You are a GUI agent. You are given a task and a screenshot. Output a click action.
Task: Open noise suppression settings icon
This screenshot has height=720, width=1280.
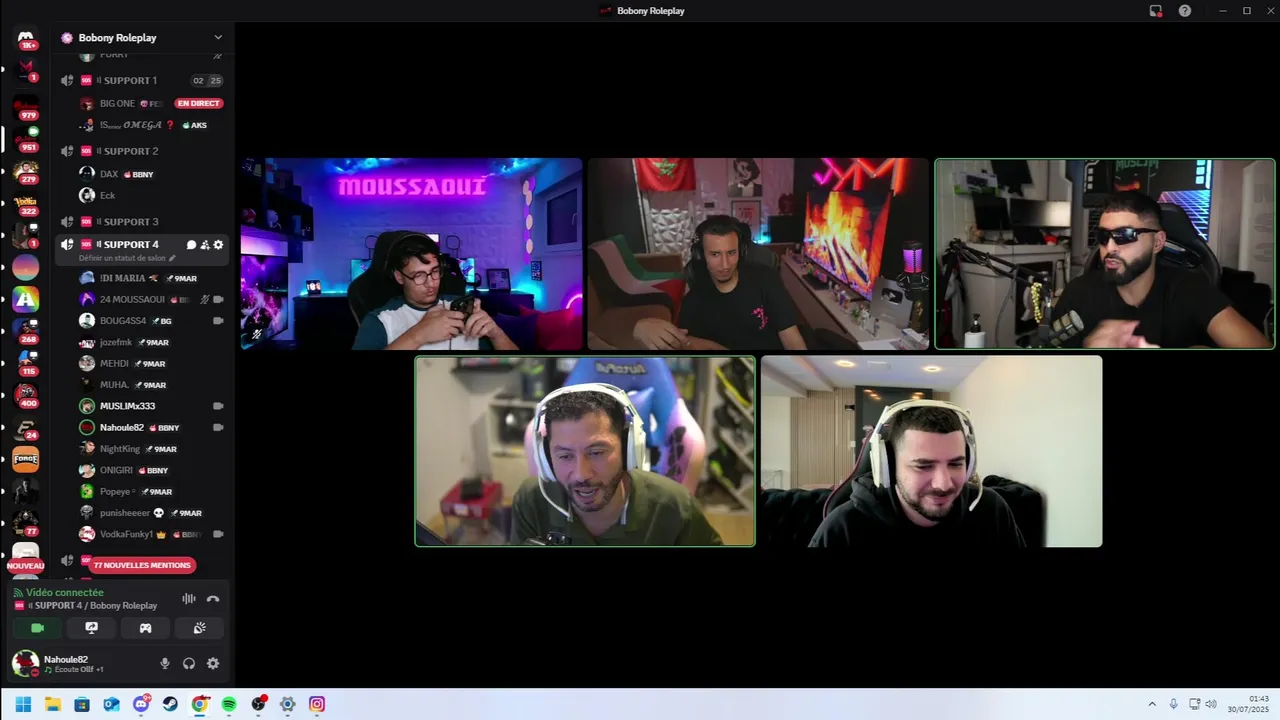[x=188, y=599]
